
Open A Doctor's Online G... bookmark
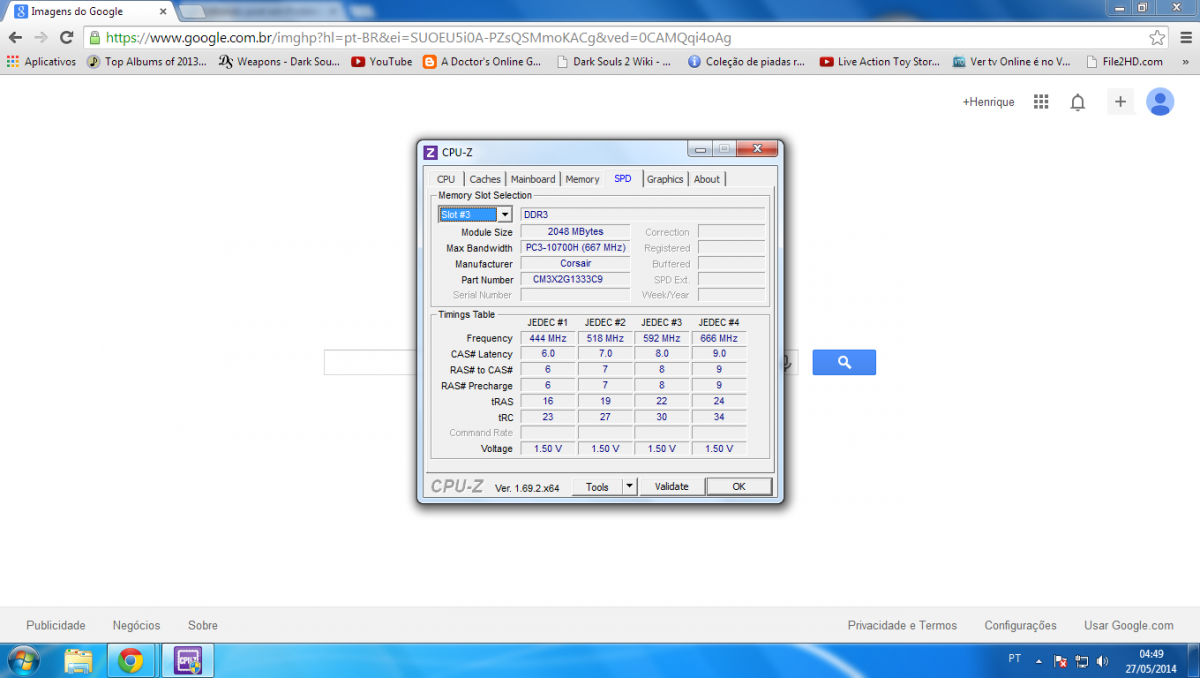[x=482, y=61]
